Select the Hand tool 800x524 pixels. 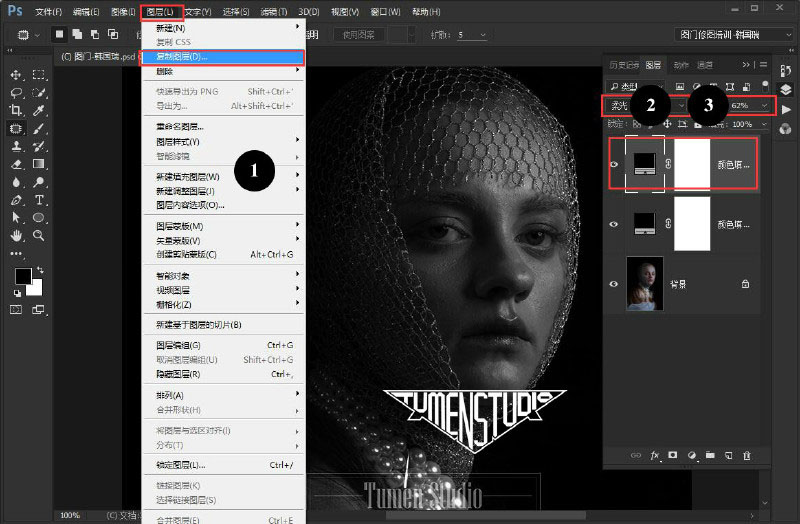[16, 235]
